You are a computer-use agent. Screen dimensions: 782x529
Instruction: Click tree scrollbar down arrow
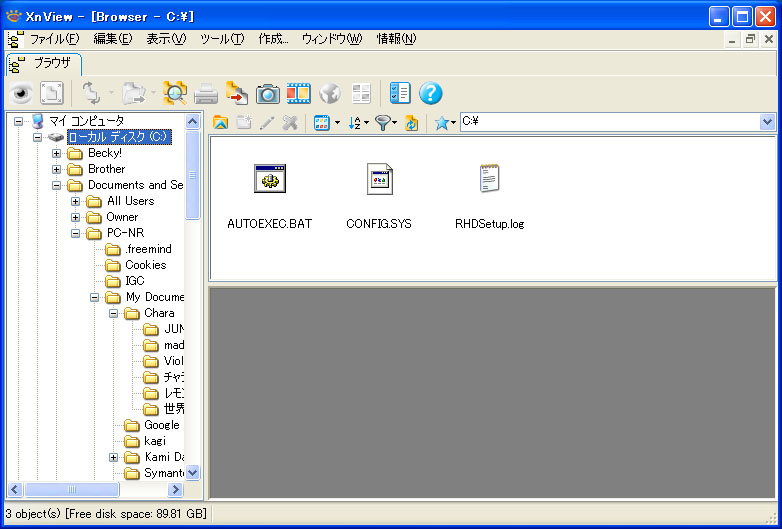coord(193,472)
